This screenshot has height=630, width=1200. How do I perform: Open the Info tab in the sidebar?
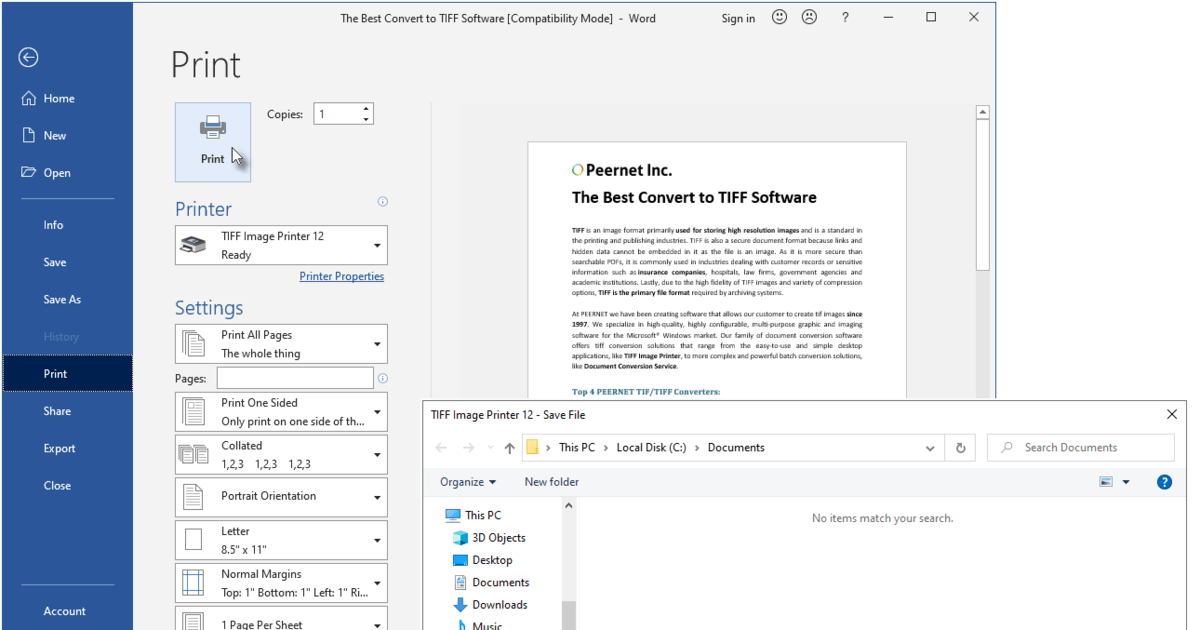coord(53,224)
